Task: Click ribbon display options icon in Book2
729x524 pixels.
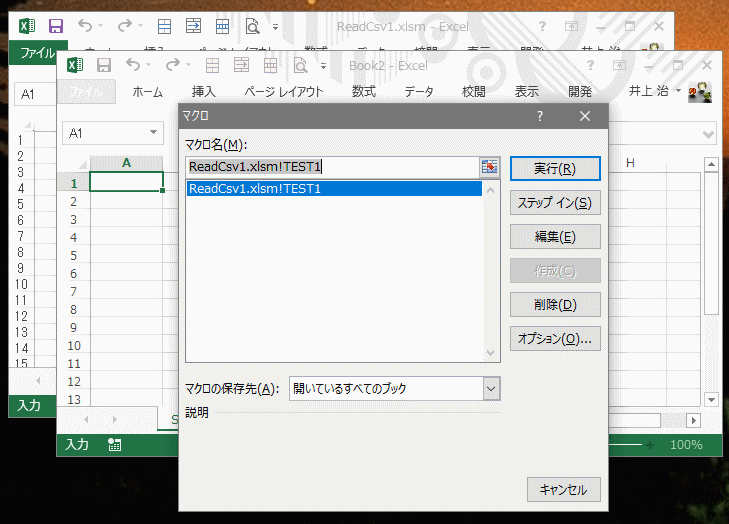Action: click(619, 66)
